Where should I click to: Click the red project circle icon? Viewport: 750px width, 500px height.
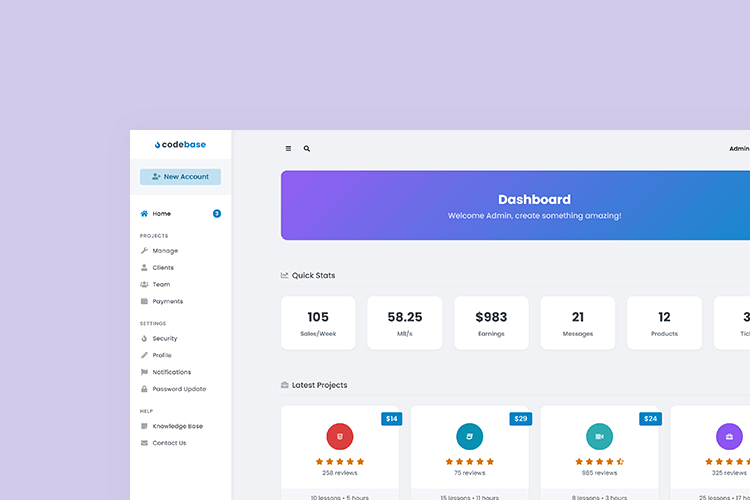coord(340,436)
